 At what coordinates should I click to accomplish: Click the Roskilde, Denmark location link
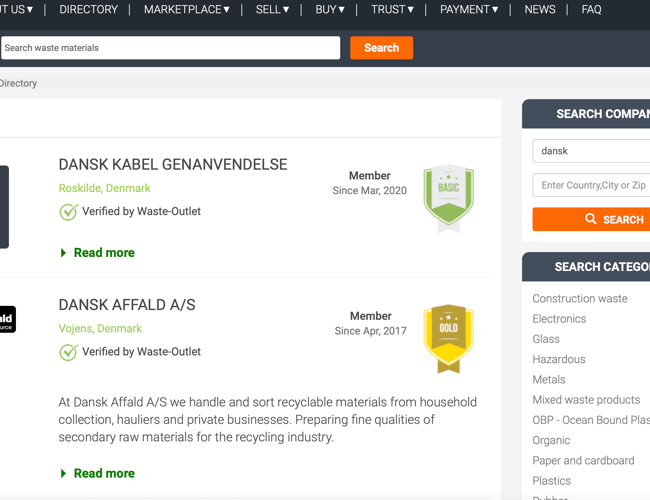[x=104, y=188]
